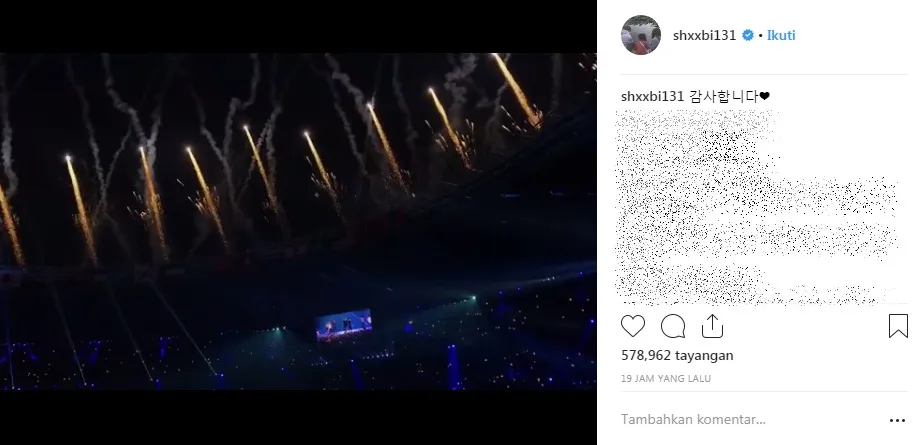
Task: Share the post using the upload icon
Action: pyautogui.click(x=712, y=326)
